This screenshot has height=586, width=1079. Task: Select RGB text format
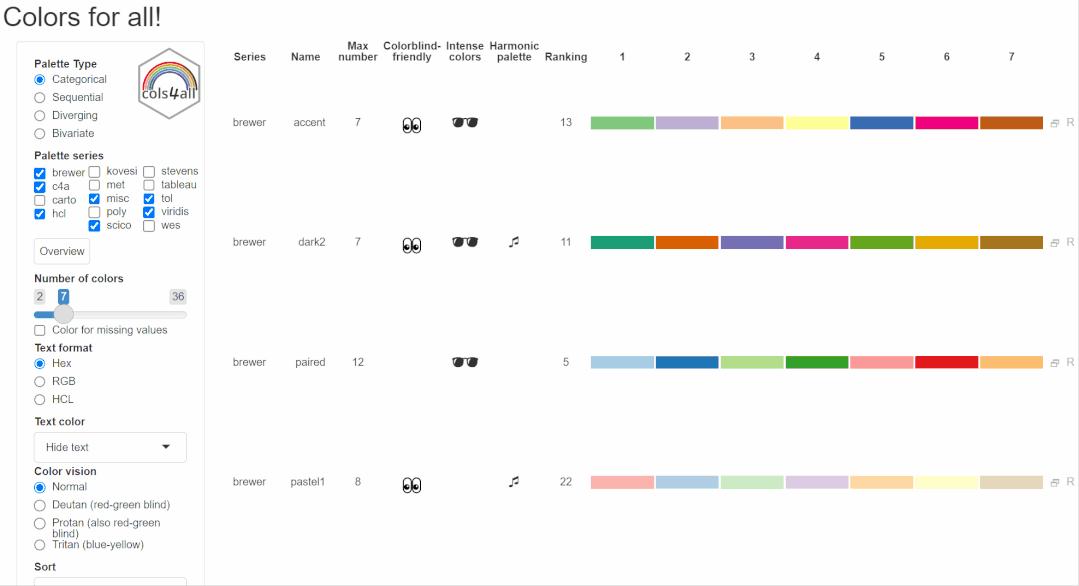click(40, 382)
